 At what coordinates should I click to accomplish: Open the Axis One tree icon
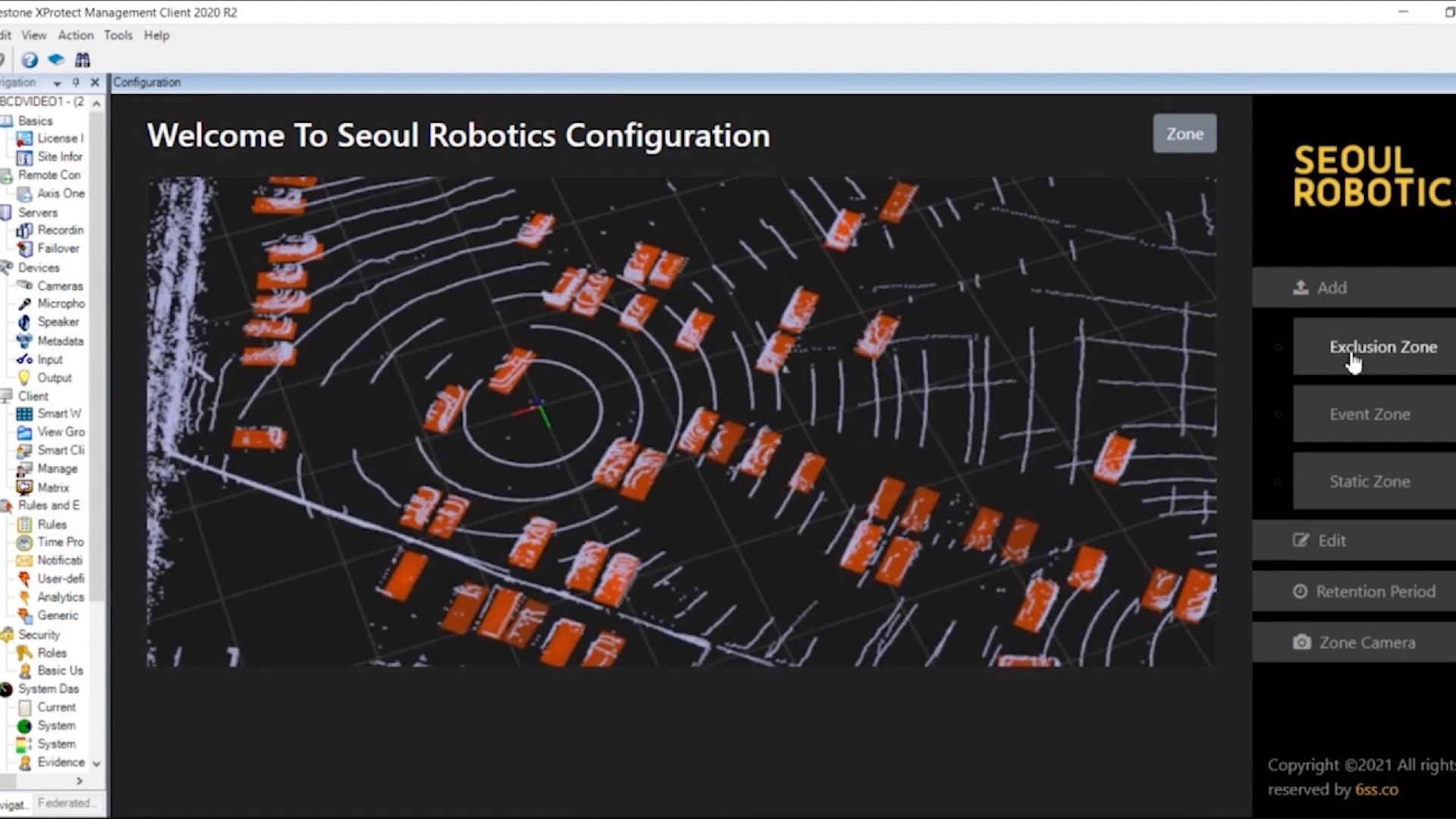24,194
